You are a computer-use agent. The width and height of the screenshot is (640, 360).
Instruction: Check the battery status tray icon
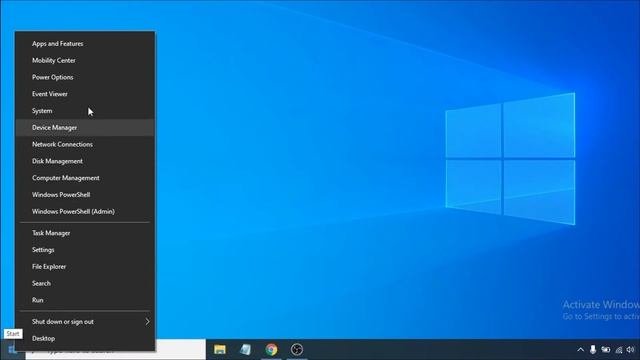tap(606, 350)
